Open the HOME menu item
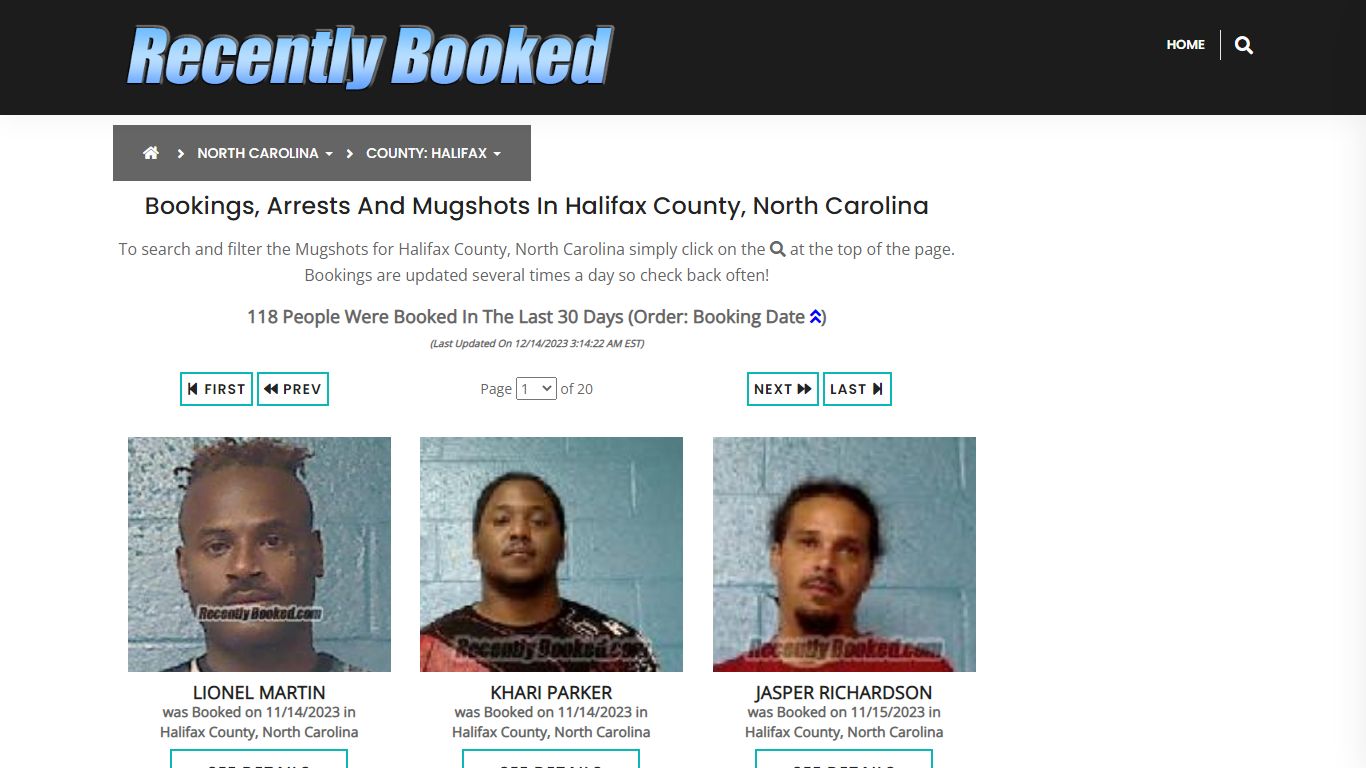Image resolution: width=1366 pixels, height=768 pixels. pos(1186,44)
